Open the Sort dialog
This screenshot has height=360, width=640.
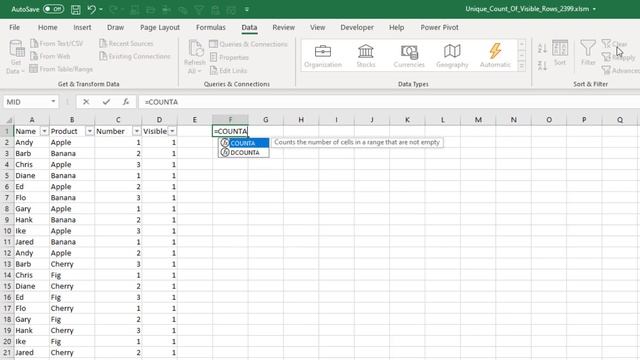(560, 53)
